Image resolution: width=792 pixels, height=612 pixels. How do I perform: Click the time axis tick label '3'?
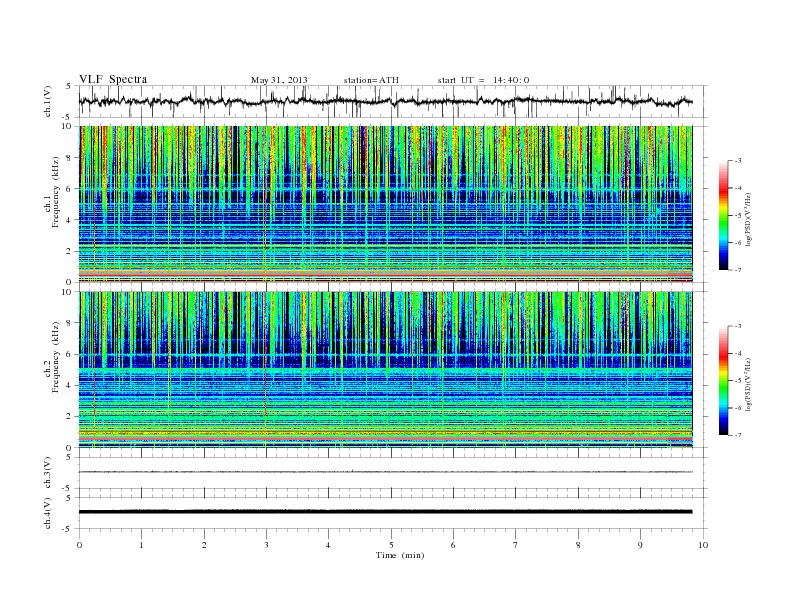pyautogui.click(x=266, y=545)
